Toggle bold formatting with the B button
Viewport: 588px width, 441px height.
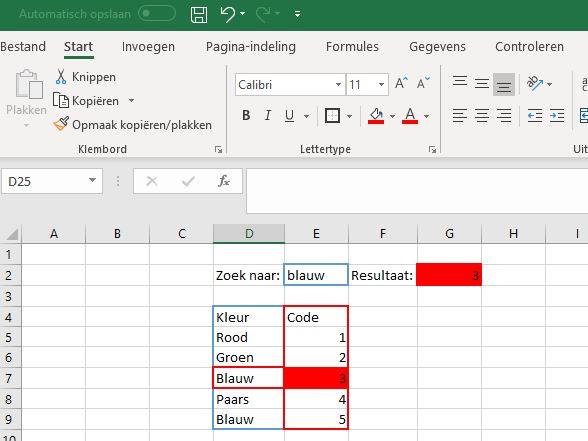click(x=246, y=116)
